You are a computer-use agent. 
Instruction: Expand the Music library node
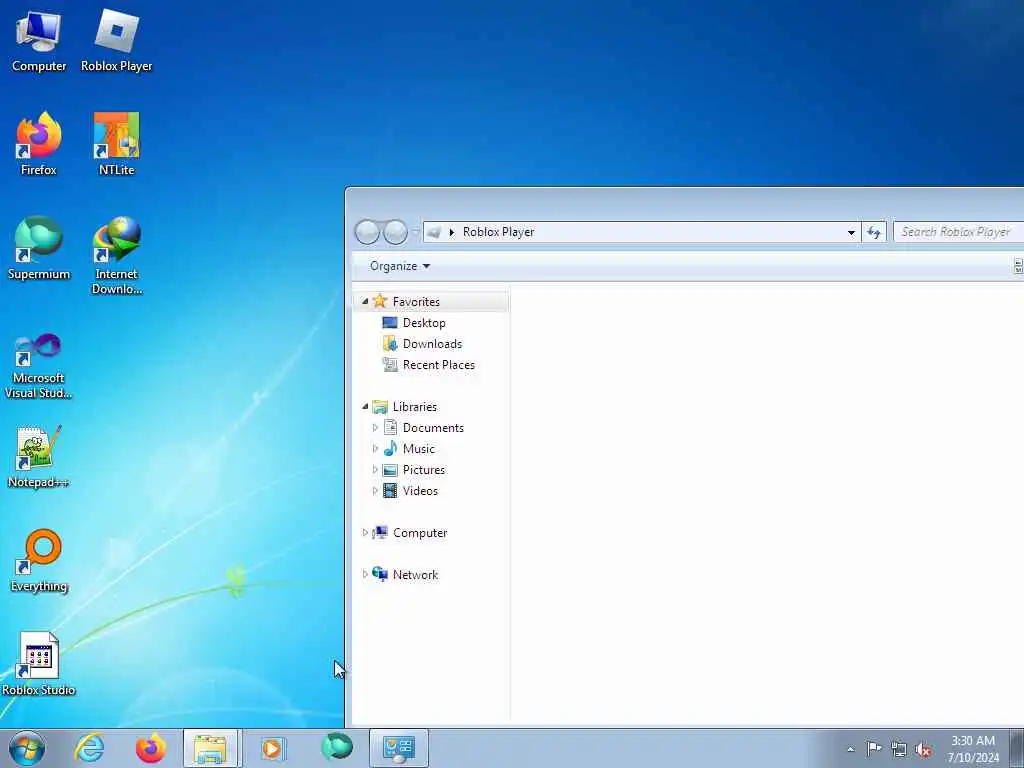pyautogui.click(x=375, y=449)
